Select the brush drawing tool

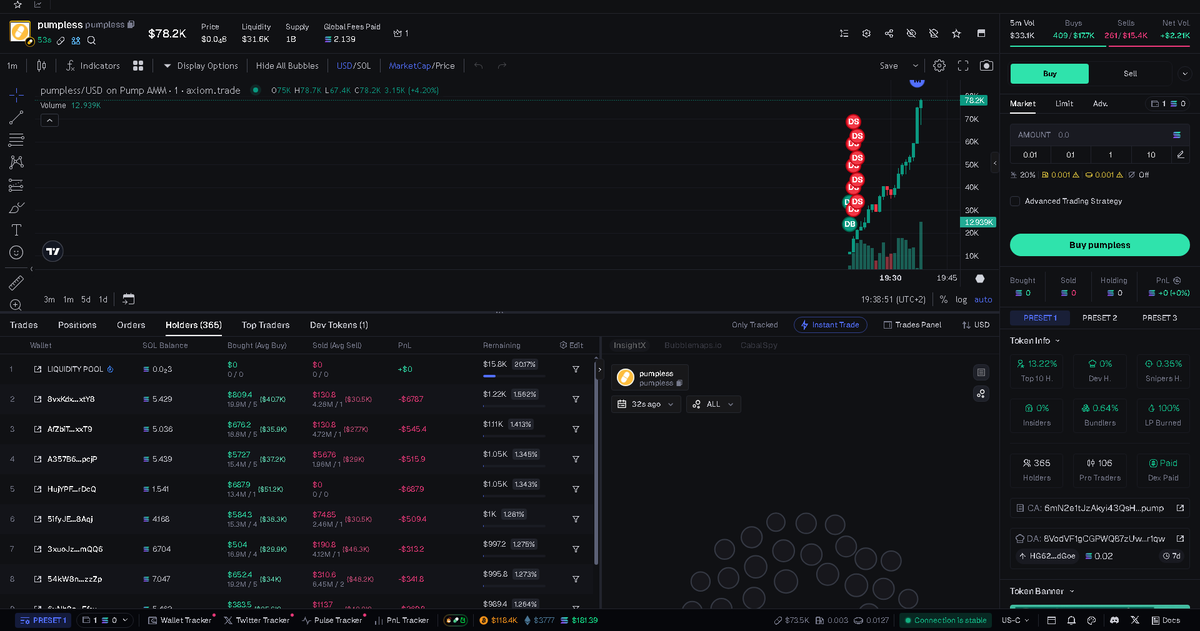point(16,208)
